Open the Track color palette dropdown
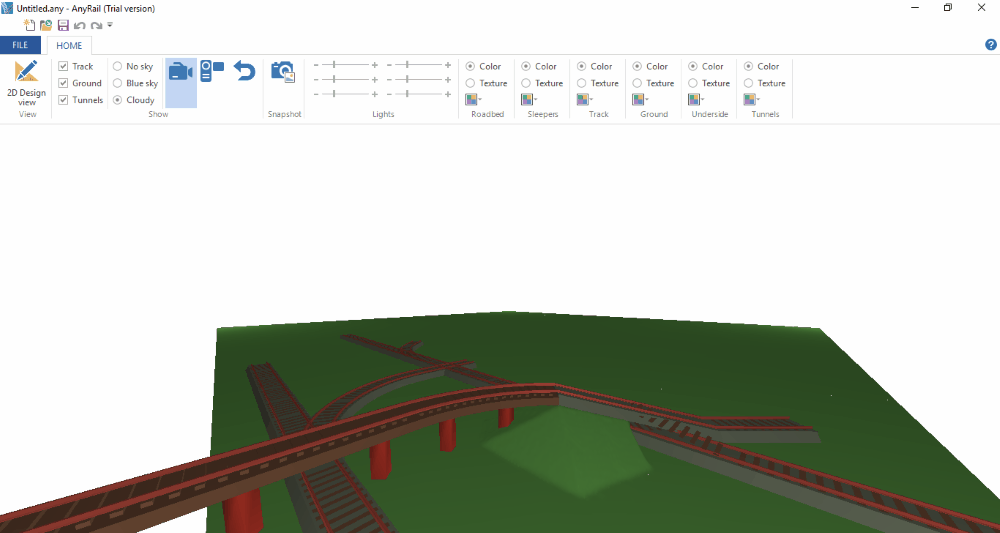This screenshot has height=533, width=1000. [x=584, y=99]
